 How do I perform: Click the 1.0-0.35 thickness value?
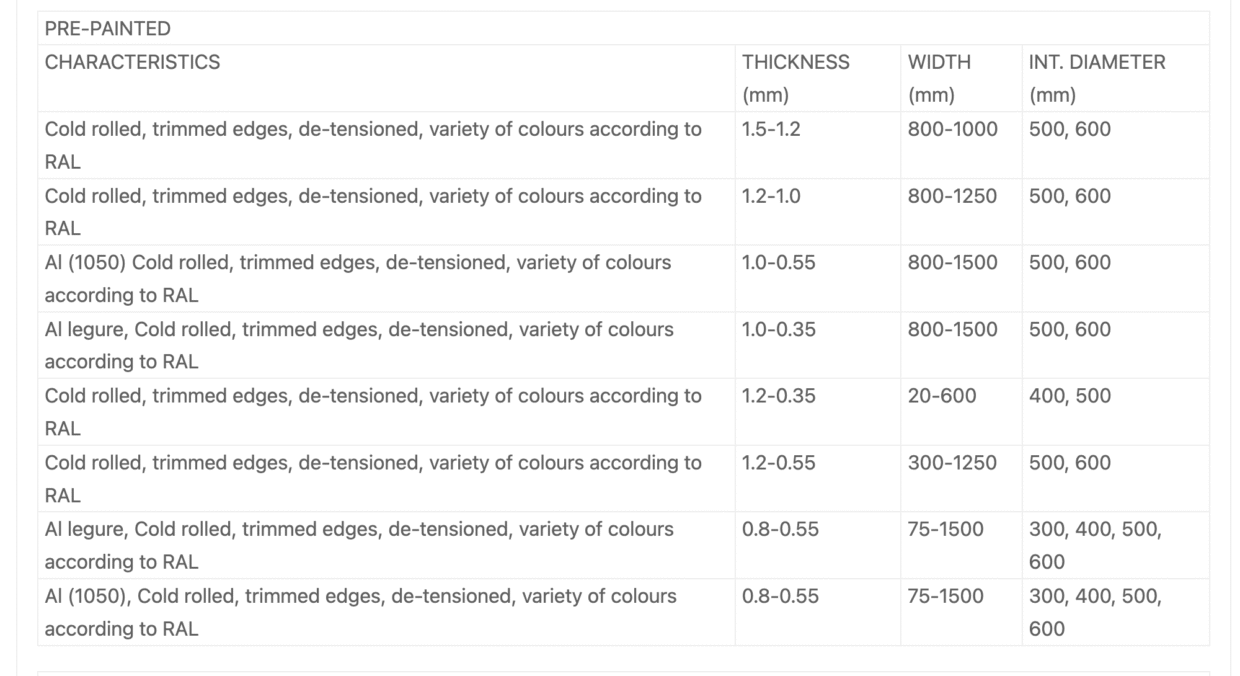[778, 329]
